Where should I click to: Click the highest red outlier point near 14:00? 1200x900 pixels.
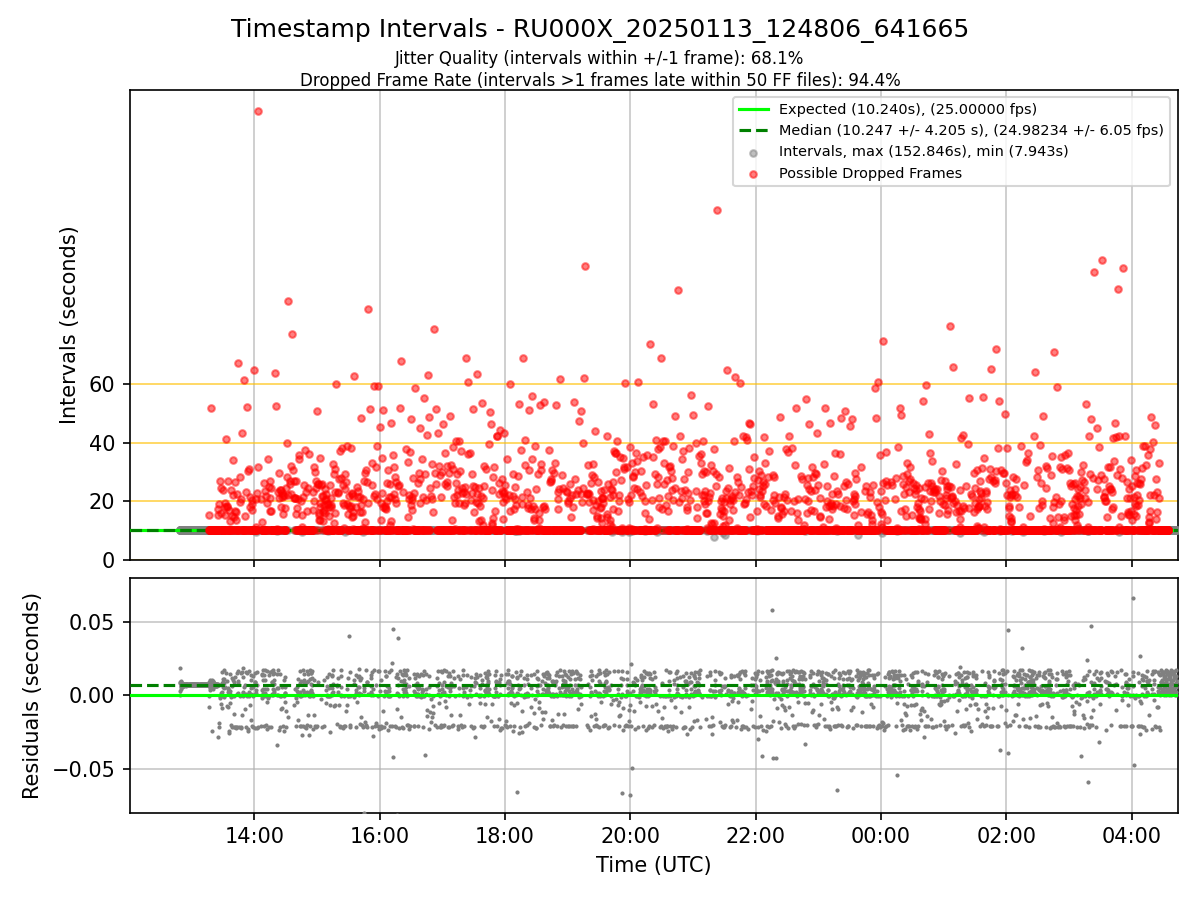(258, 111)
